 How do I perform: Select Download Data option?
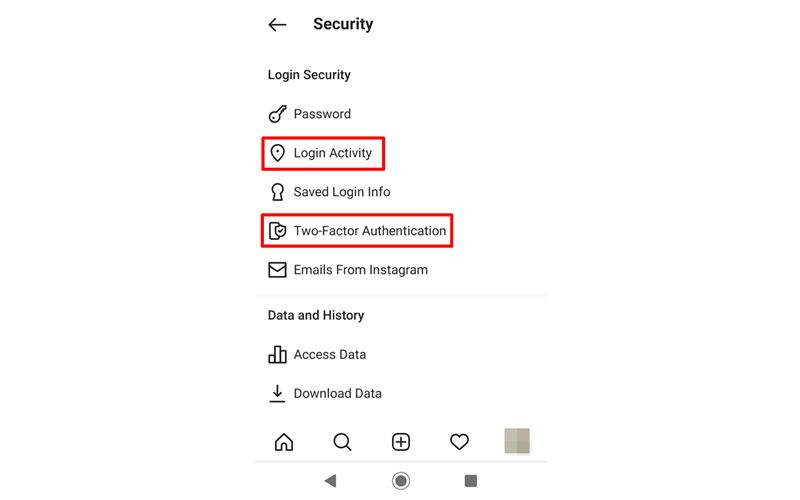(x=337, y=394)
